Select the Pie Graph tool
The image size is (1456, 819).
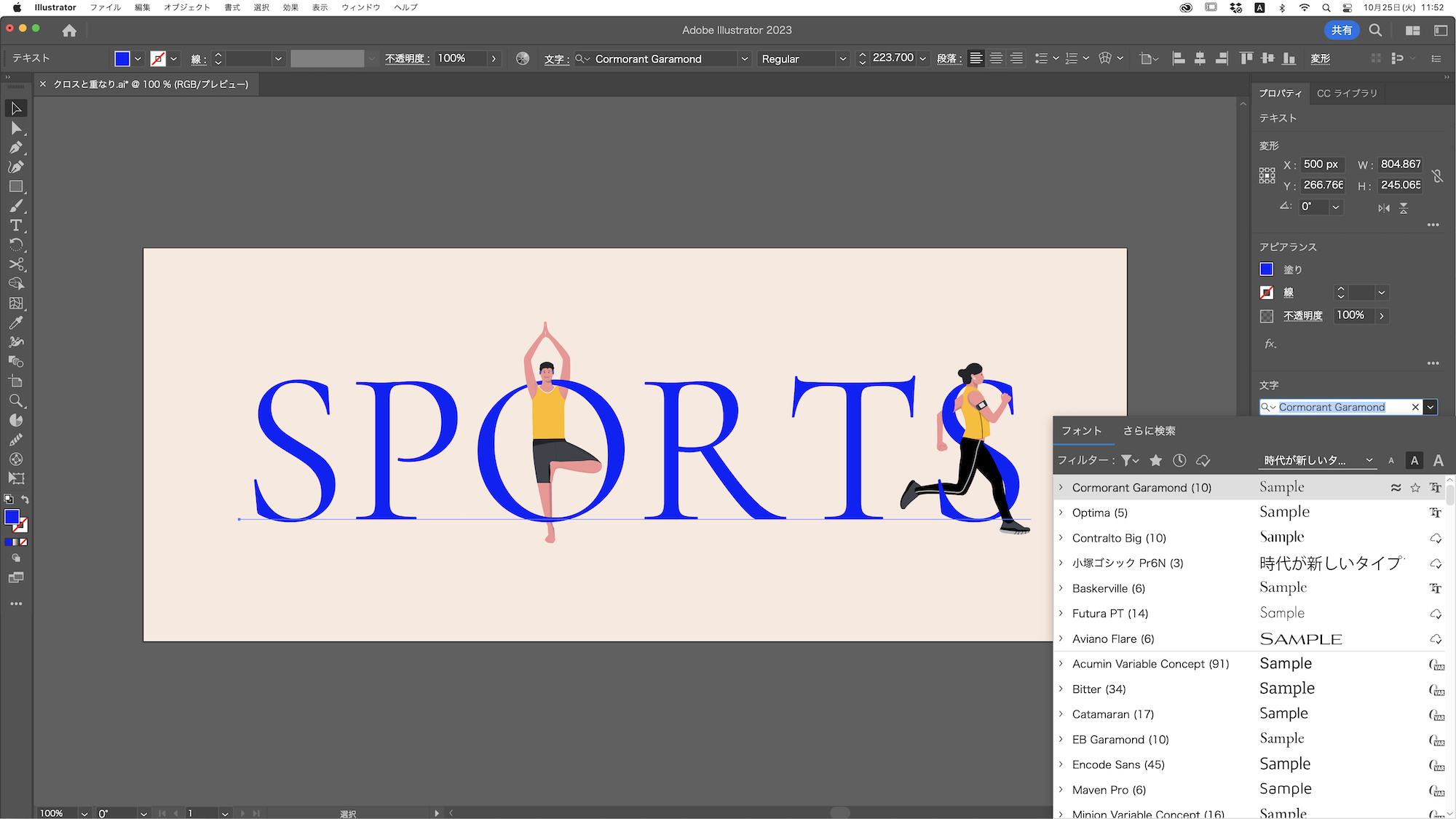16,420
